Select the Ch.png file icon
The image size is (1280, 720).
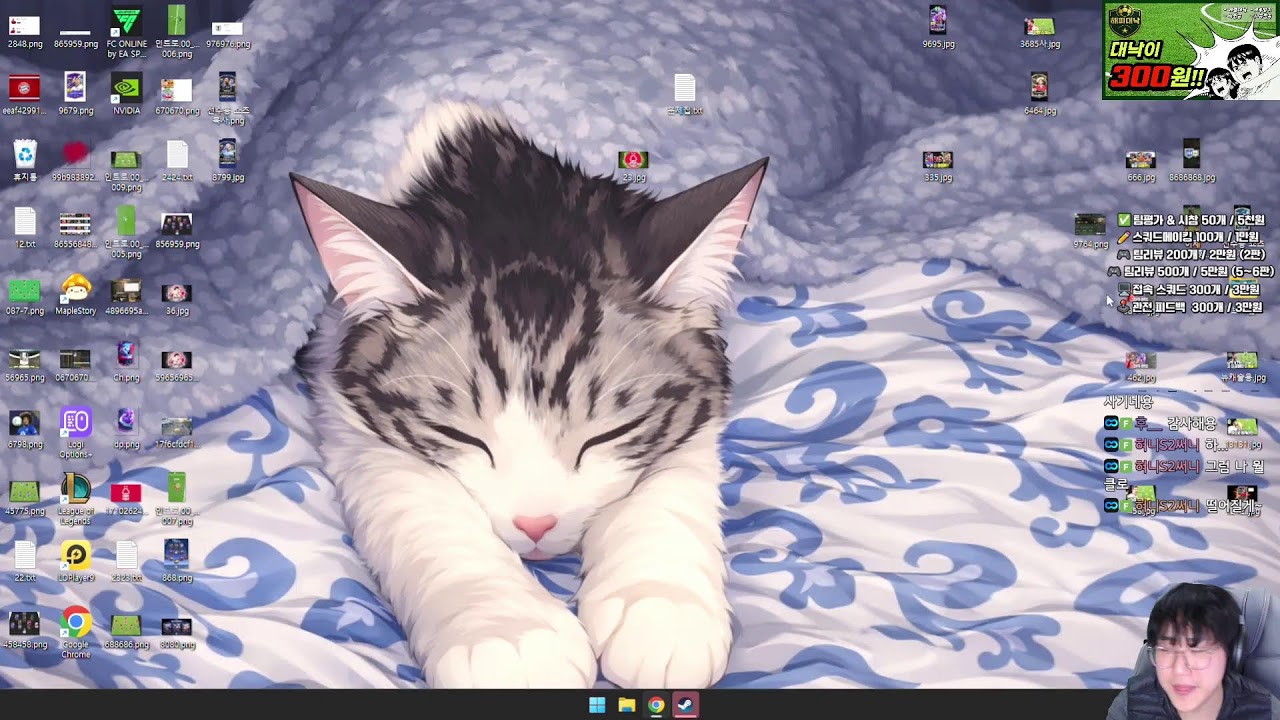tap(126, 357)
